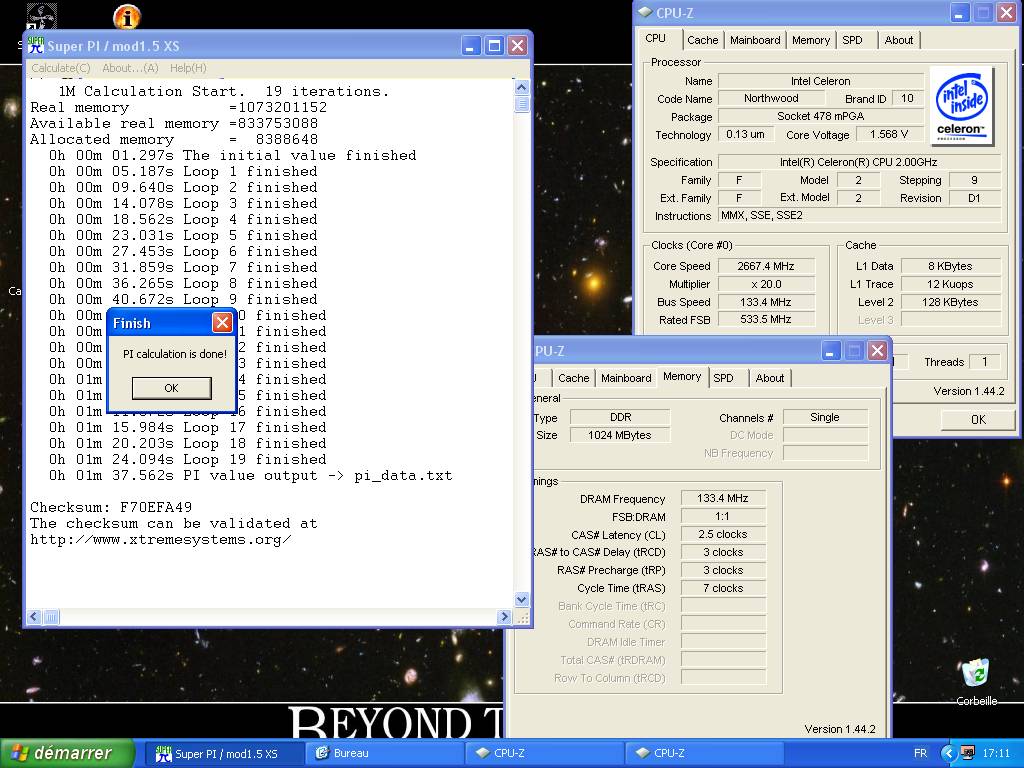Minimize the lower CPU-Z window

(x=830, y=351)
